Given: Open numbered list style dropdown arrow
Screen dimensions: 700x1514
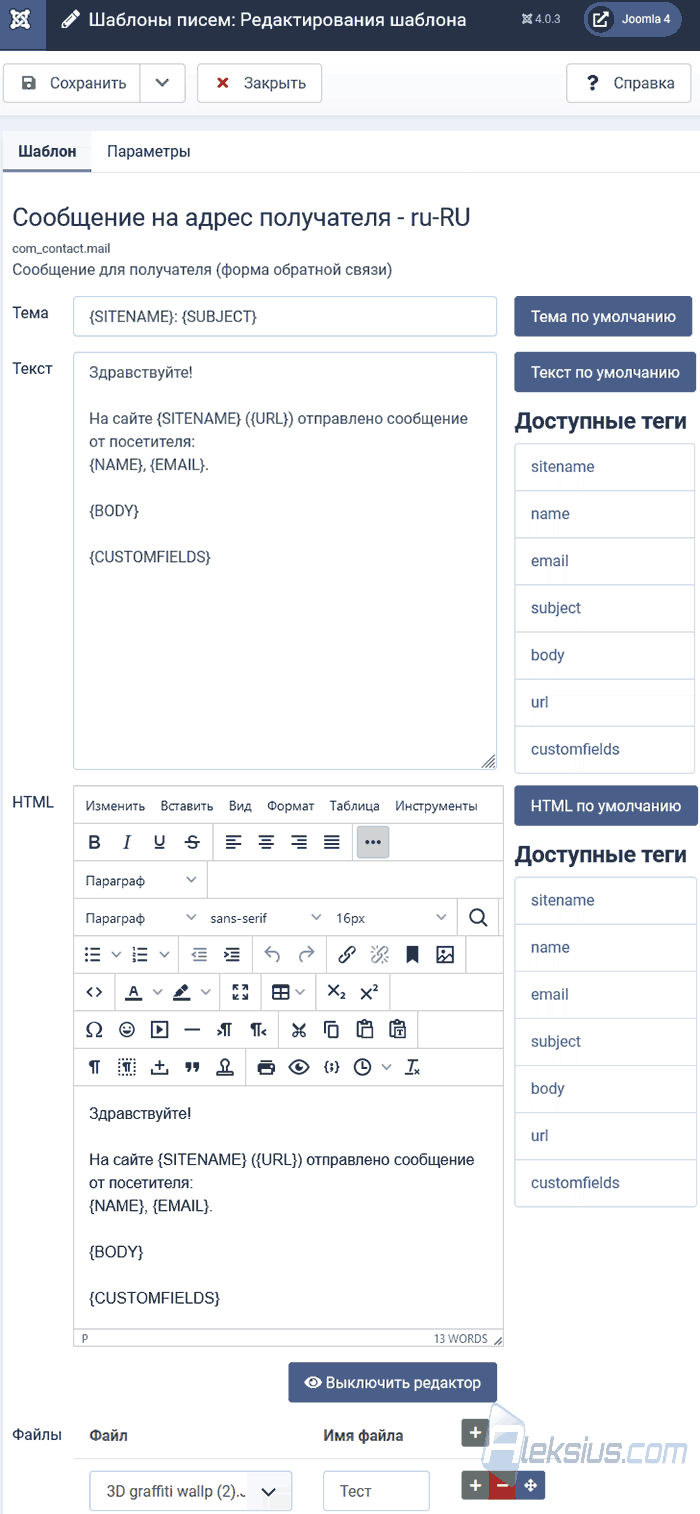Looking at the screenshot, I should click(164, 955).
